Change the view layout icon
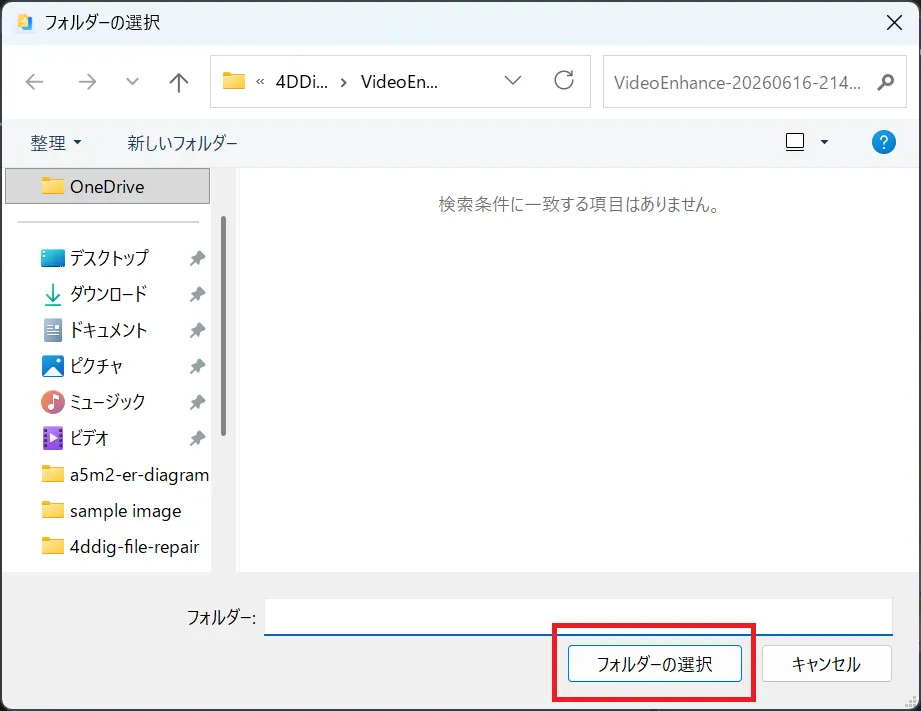The width and height of the screenshot is (921, 711). tap(795, 142)
